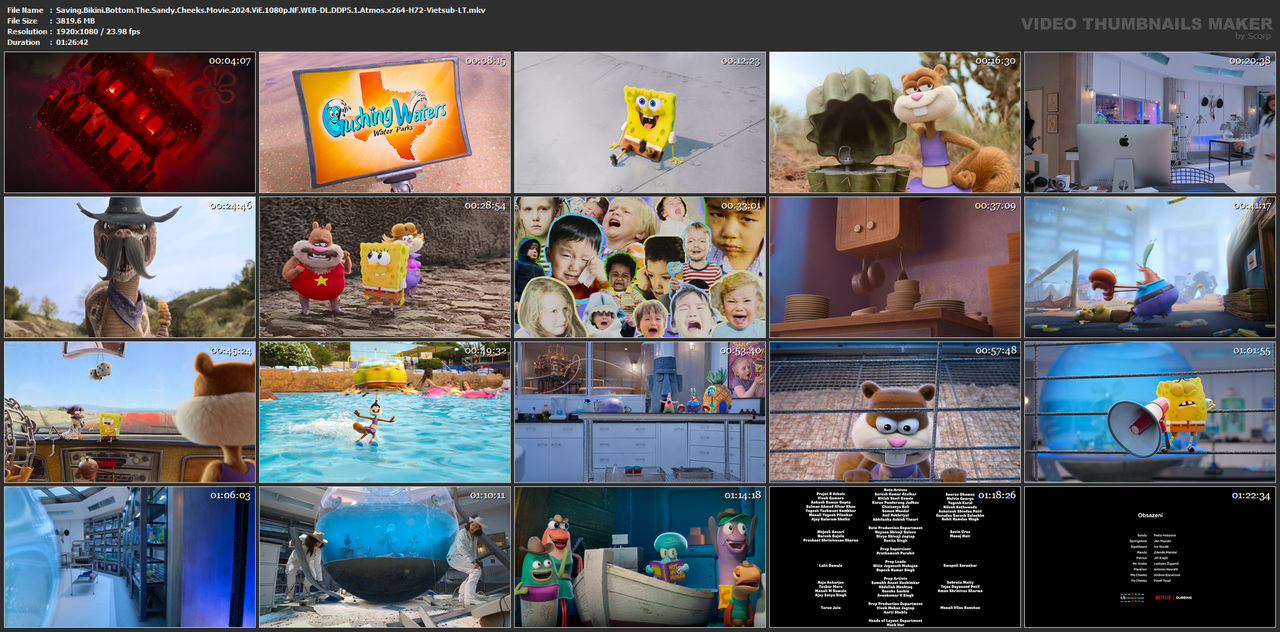The height and width of the screenshot is (632, 1280).
Task: Click the resolution value 1920x1080 / 23.98 fps
Action: pyautogui.click(x=98, y=31)
